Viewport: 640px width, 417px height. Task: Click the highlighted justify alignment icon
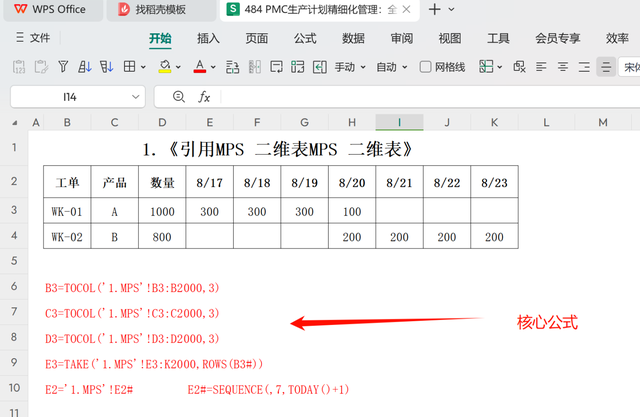[x=606, y=67]
